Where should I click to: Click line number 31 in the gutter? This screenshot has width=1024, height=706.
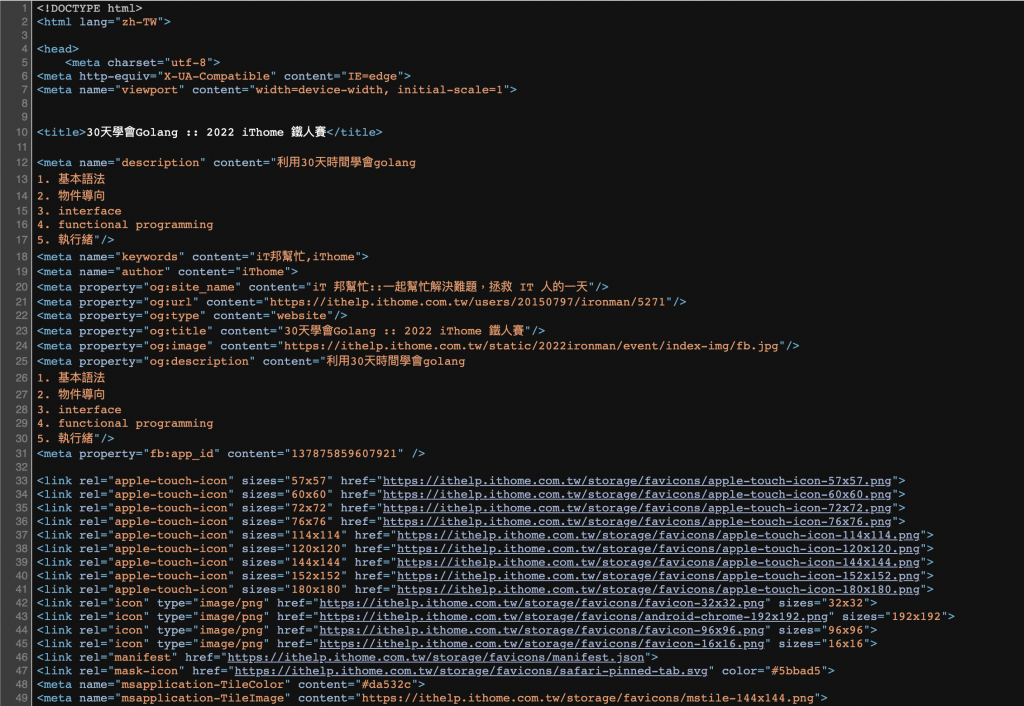tap(22, 453)
